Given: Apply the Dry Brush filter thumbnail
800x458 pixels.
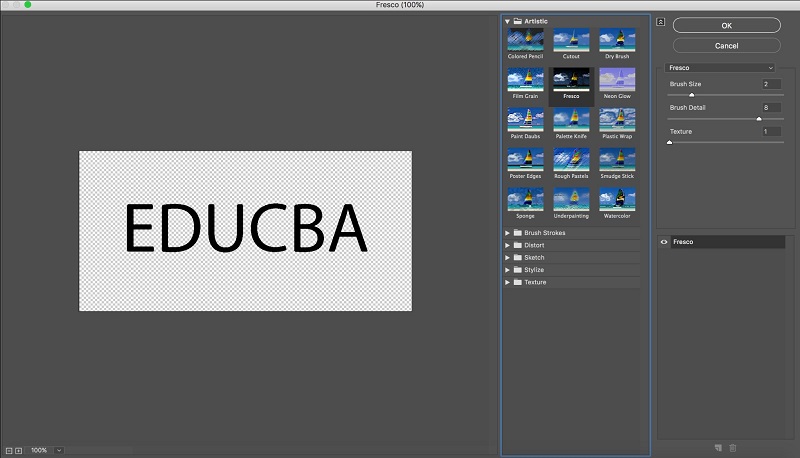Looking at the screenshot, I should click(617, 40).
